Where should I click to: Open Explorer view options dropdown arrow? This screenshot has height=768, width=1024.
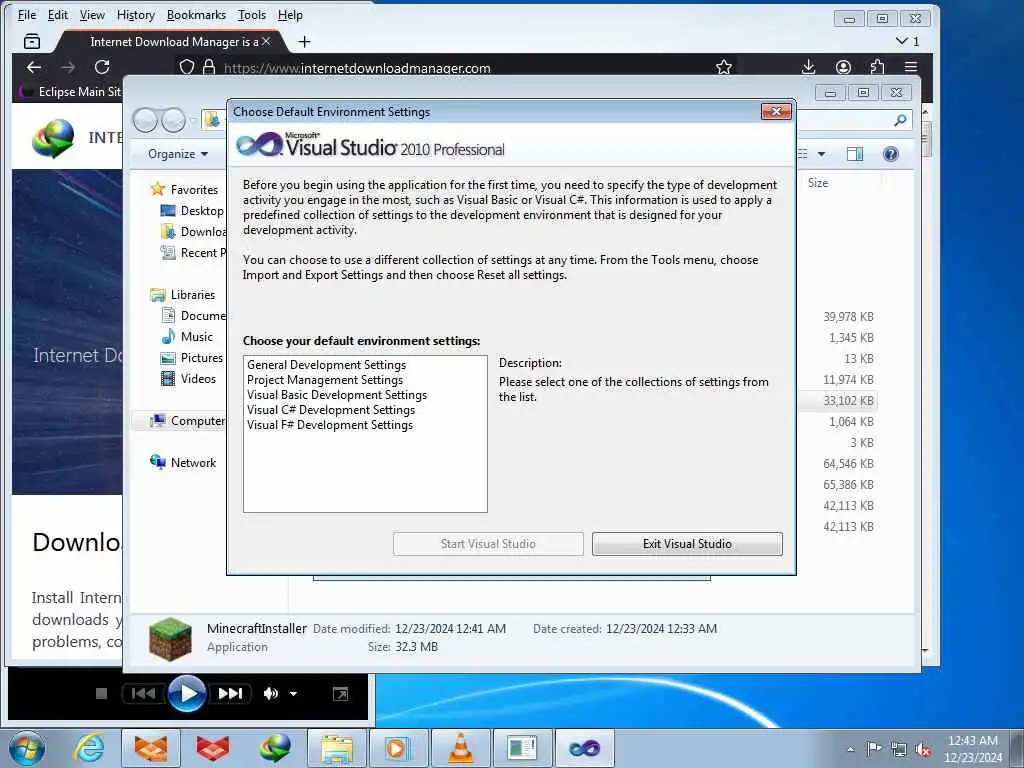point(821,154)
